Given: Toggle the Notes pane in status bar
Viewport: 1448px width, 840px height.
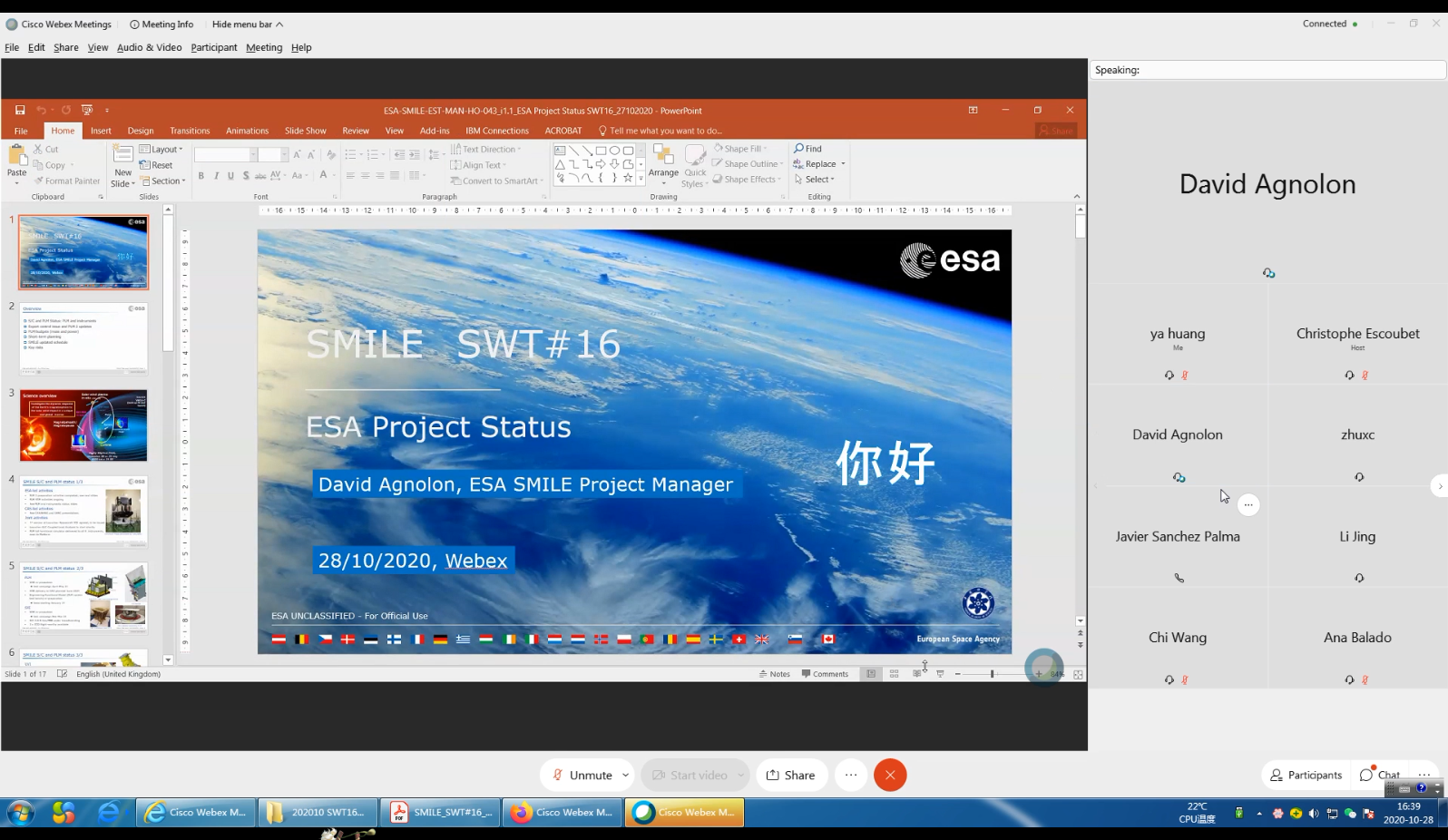Looking at the screenshot, I should (775, 674).
